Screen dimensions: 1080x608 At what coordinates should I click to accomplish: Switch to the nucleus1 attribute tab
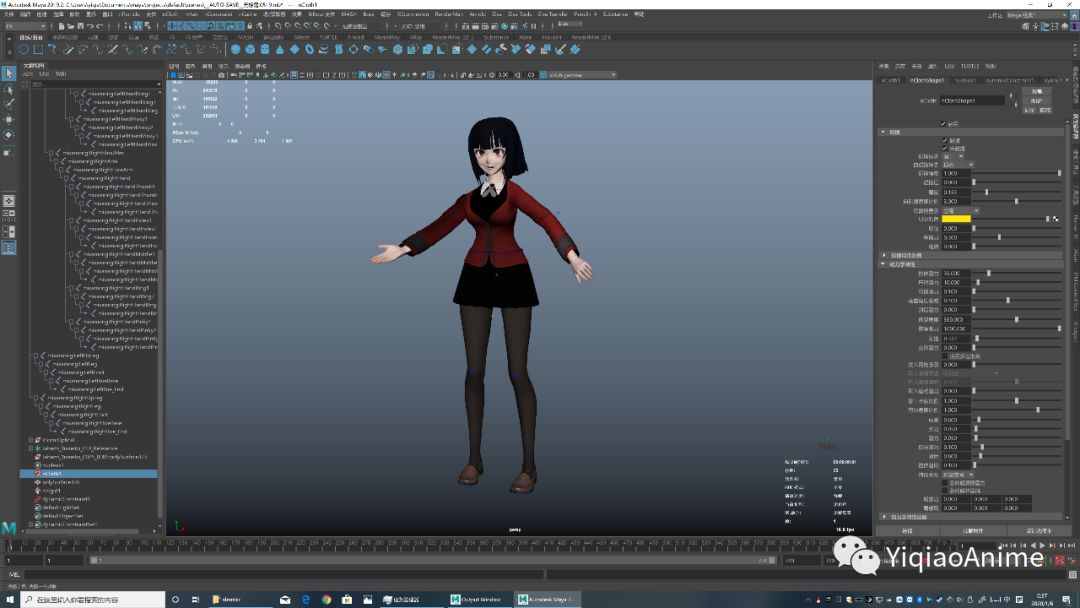965,81
